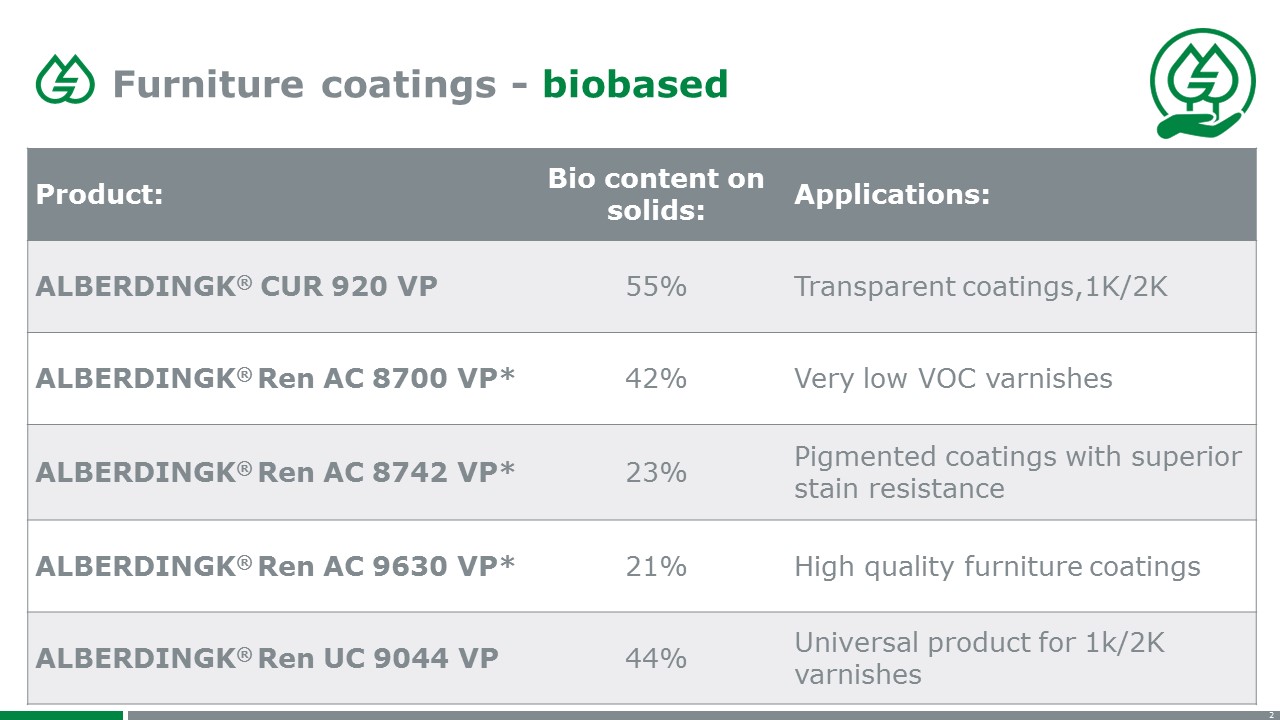The width and height of the screenshot is (1280, 720).
Task: Click the 42% bio content value
Action: click(x=656, y=379)
